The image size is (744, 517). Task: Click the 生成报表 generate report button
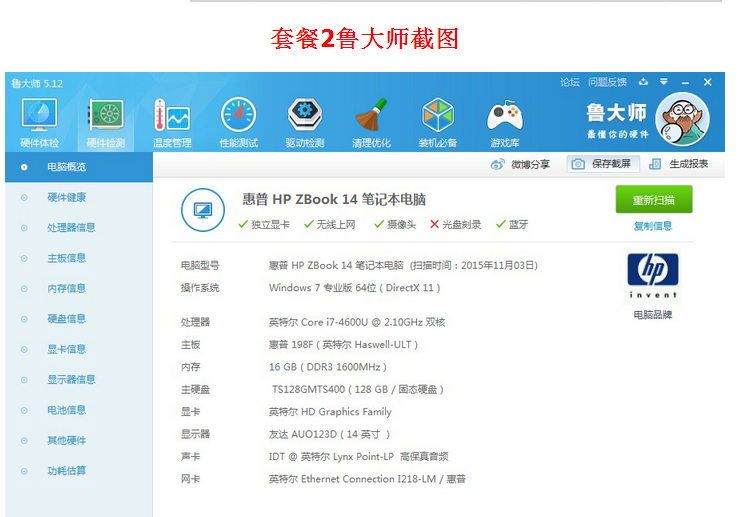pos(679,164)
